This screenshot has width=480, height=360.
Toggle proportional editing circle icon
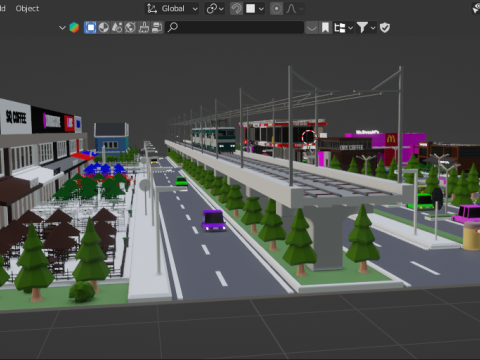[x=276, y=8]
